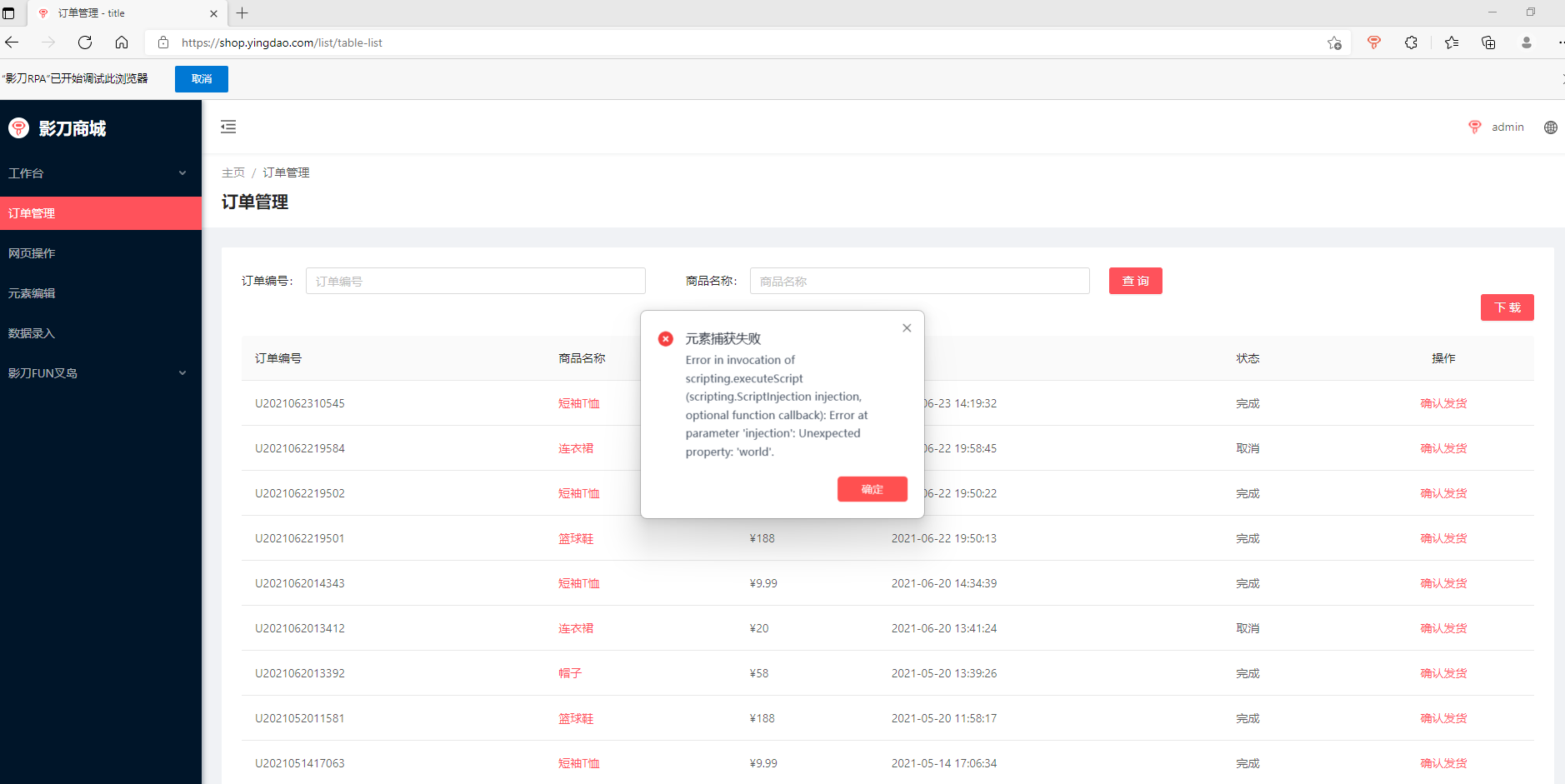The image size is (1565, 784).
Task: Click the 订单编号 input field
Action: tap(476, 281)
